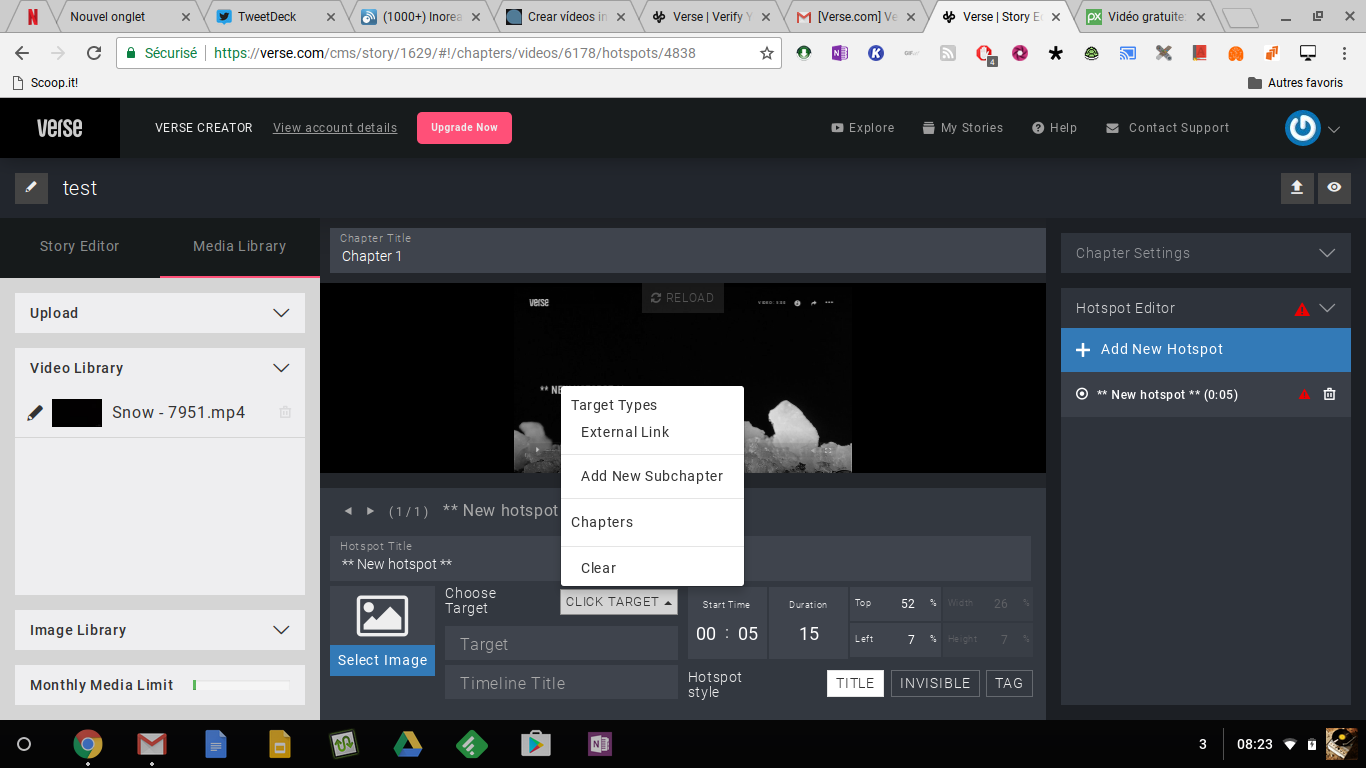
Task: Select TAG hotspot style
Action: tap(1009, 683)
